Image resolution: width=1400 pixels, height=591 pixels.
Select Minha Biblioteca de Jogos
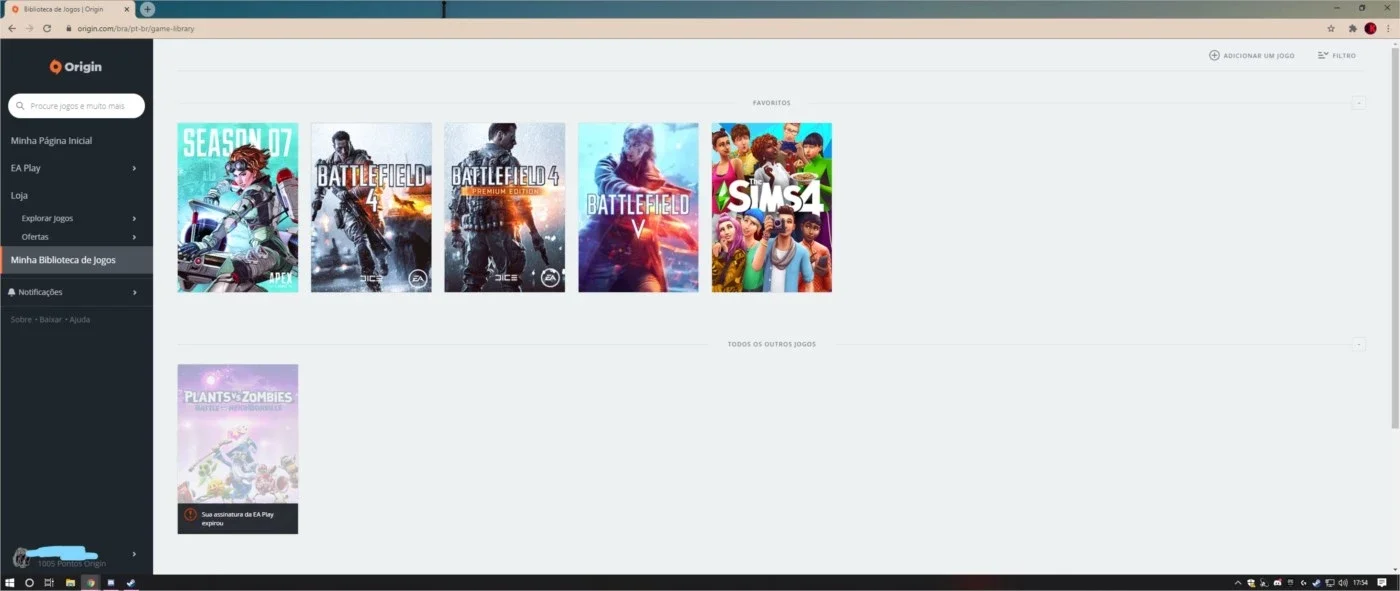click(x=76, y=260)
